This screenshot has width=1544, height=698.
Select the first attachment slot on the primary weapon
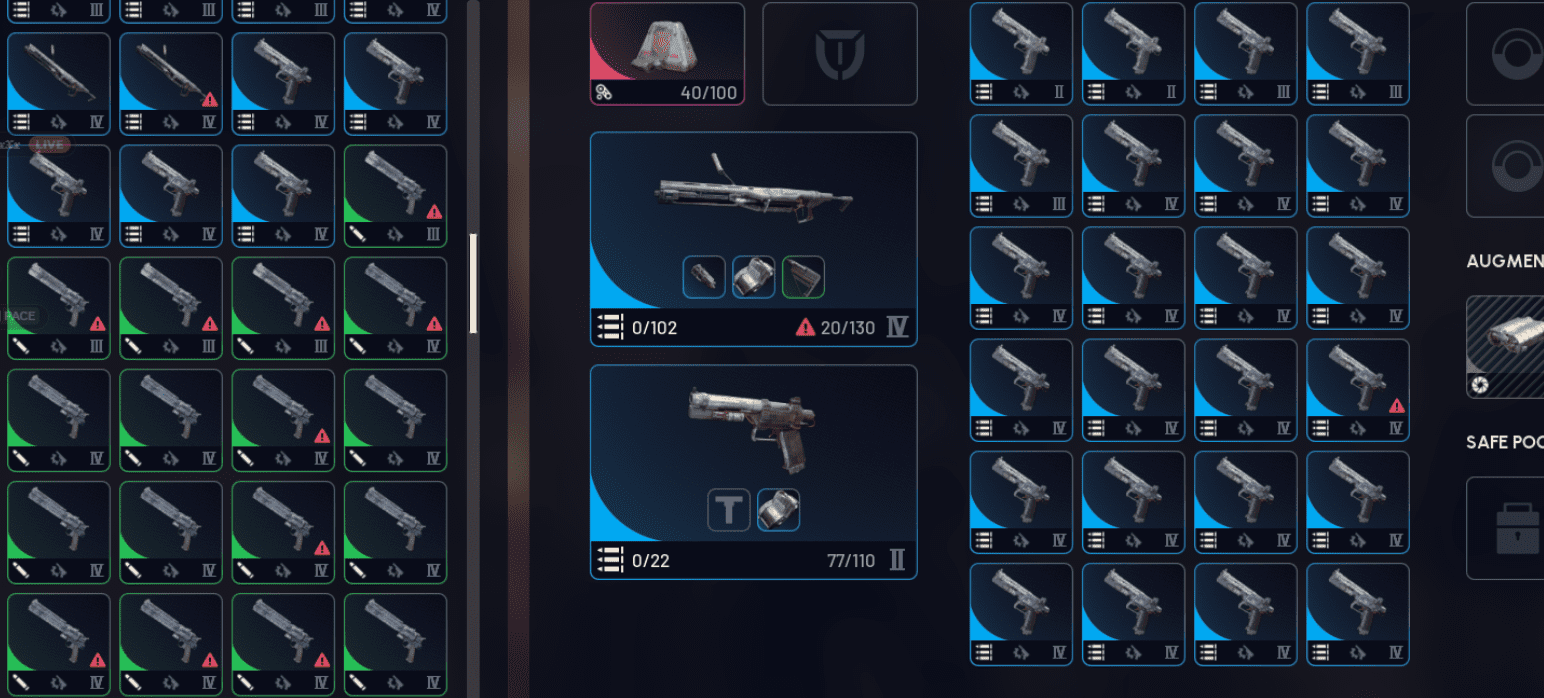click(x=704, y=277)
